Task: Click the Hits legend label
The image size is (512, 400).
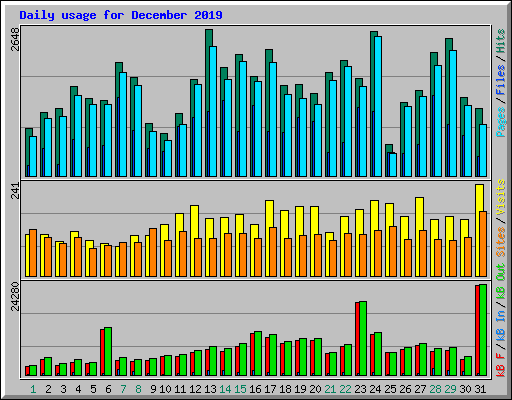Action: pos(501,41)
